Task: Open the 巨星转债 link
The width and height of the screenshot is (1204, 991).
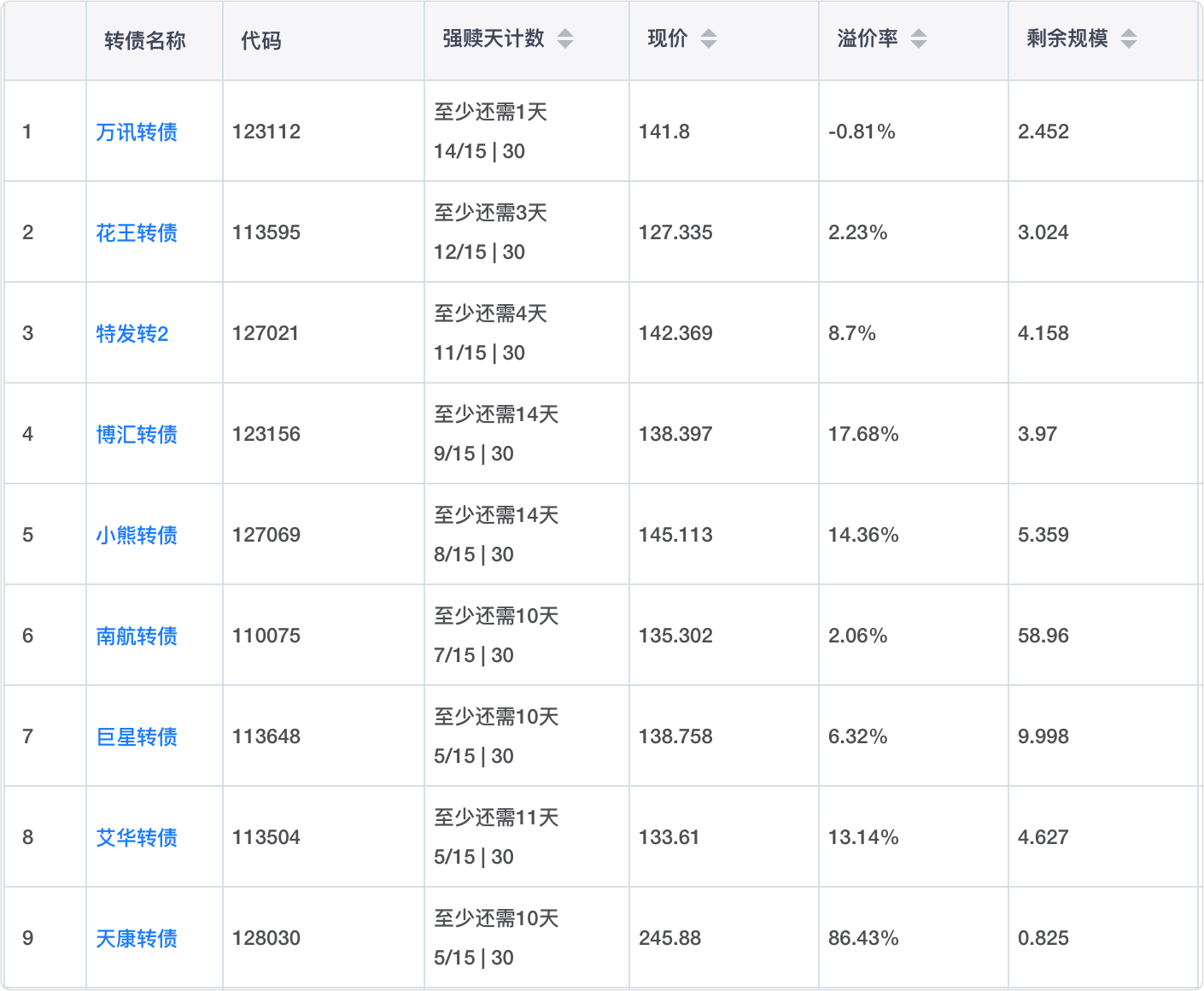Action: click(137, 736)
